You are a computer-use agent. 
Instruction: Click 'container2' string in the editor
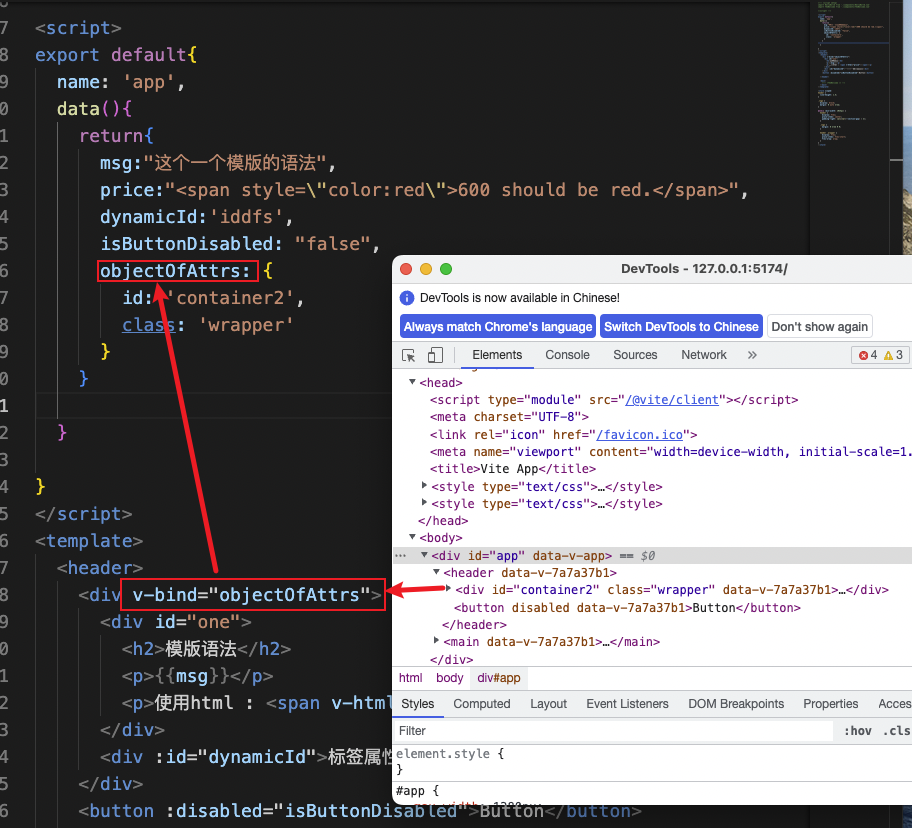[230, 298]
